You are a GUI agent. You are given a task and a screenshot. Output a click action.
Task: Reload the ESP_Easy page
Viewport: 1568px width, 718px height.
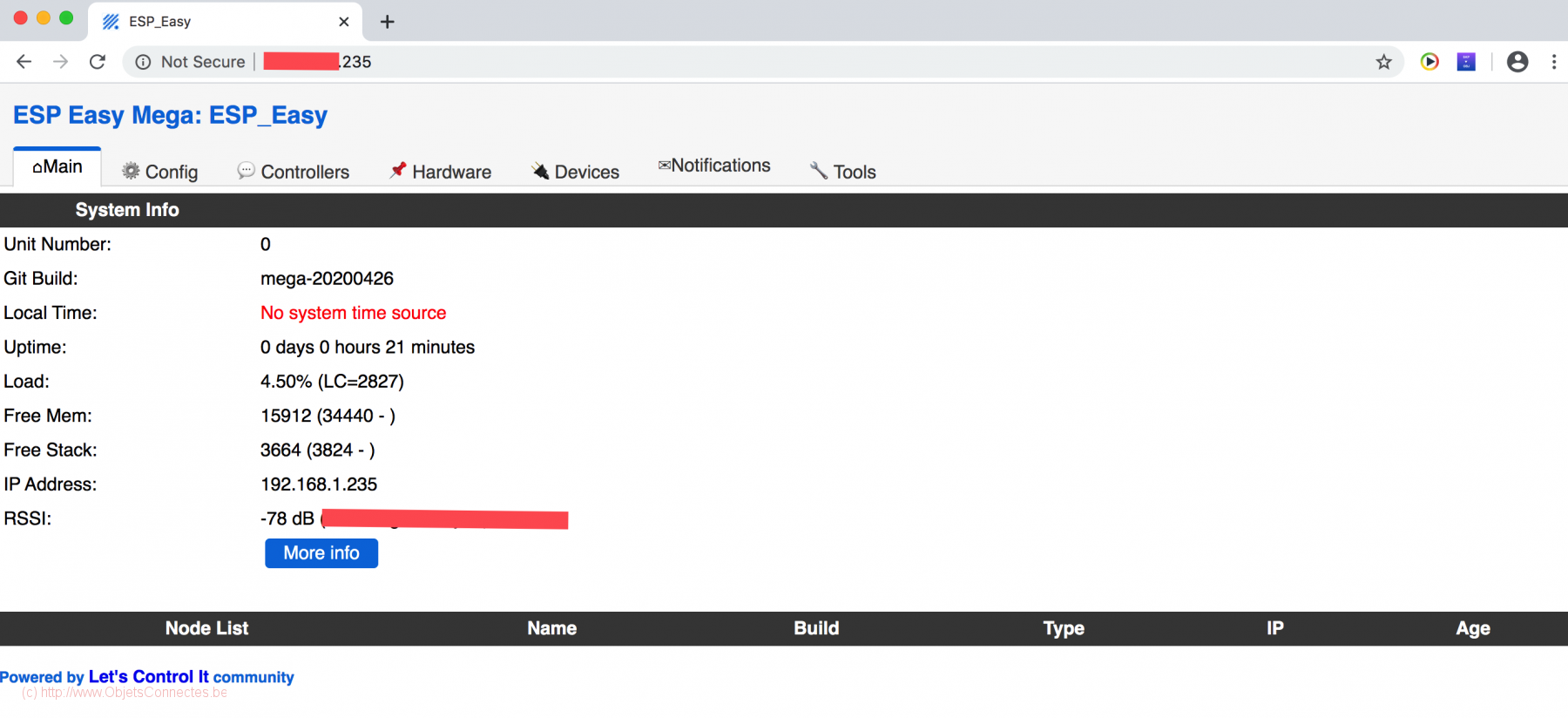(98, 62)
